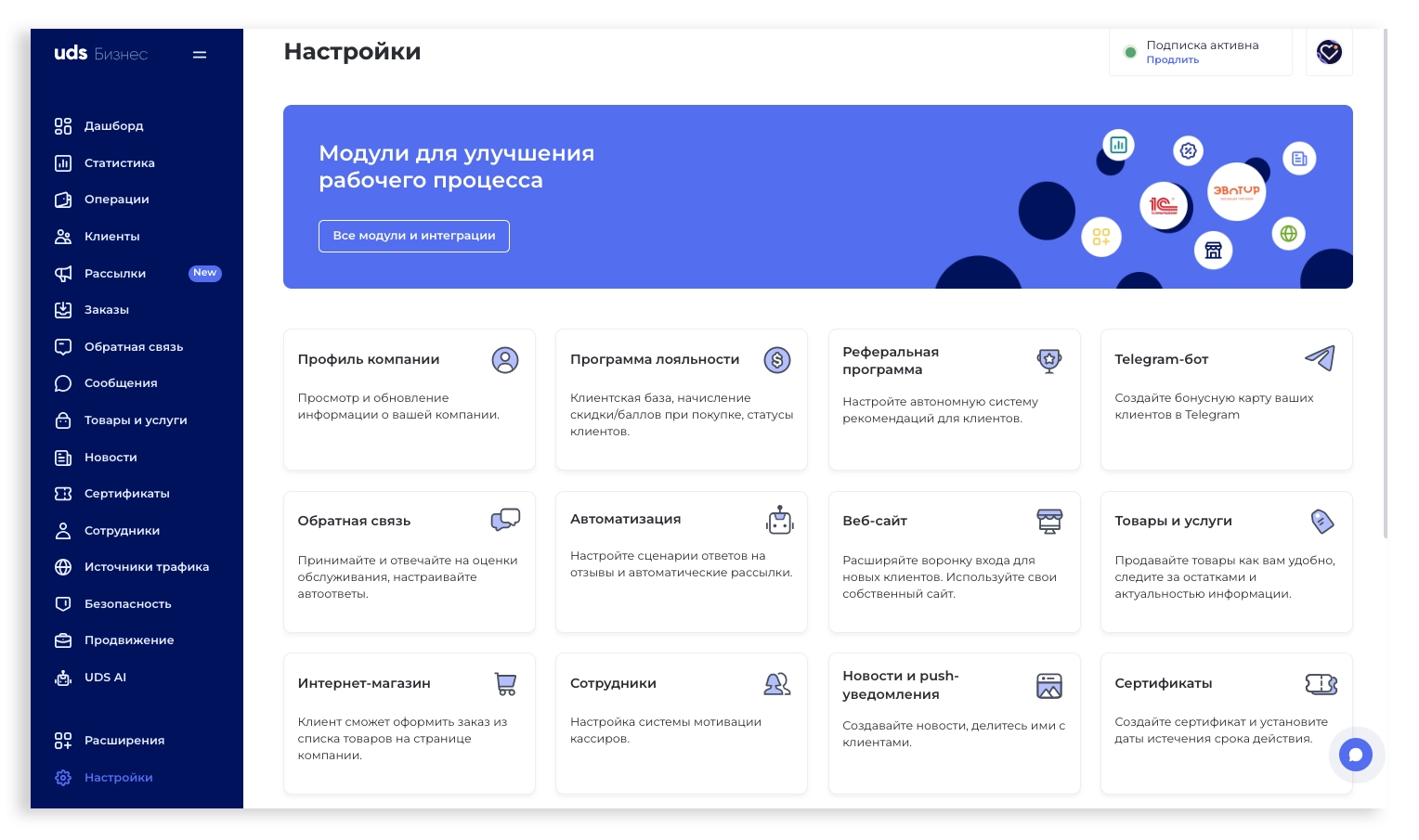1419x840 pixels.
Task: Open Дашборд in the sidebar
Action: pyautogui.click(x=113, y=126)
